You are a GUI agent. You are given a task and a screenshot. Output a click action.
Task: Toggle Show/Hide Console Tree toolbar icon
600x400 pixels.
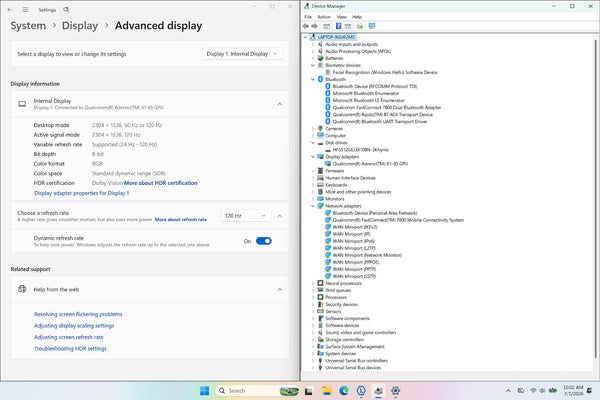326,26
